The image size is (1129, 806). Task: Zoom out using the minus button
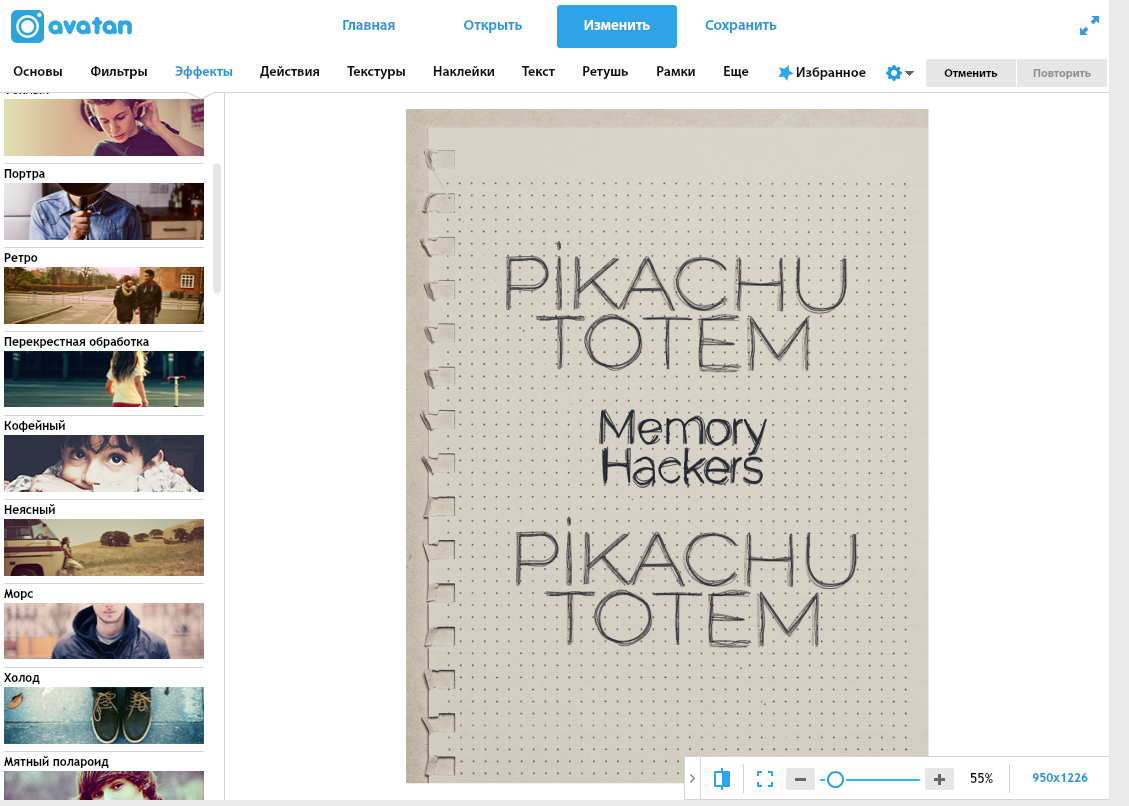click(x=800, y=779)
